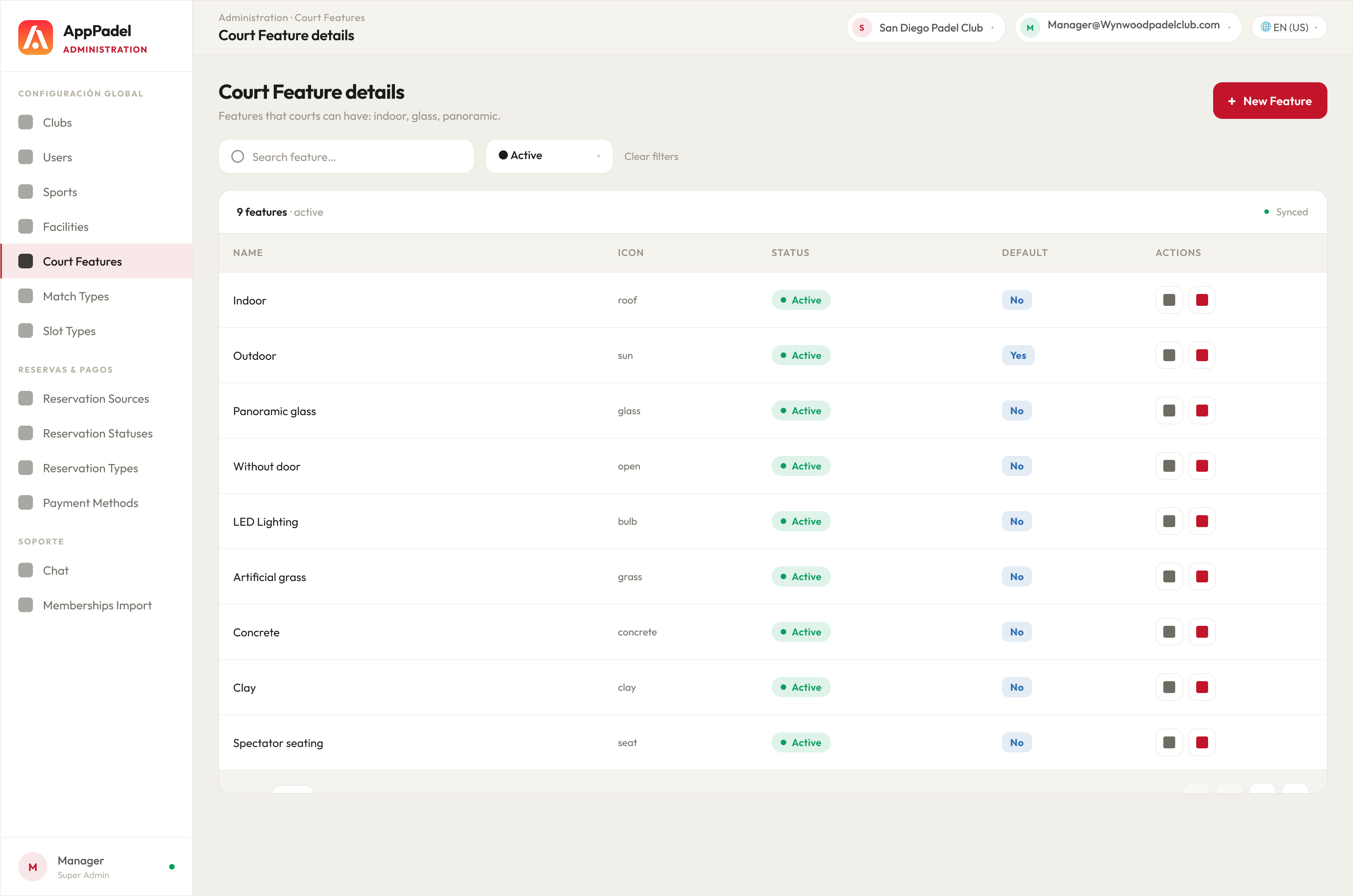Click the Manager avatar in sidebar footer
This screenshot has width=1353, height=896.
(32, 867)
